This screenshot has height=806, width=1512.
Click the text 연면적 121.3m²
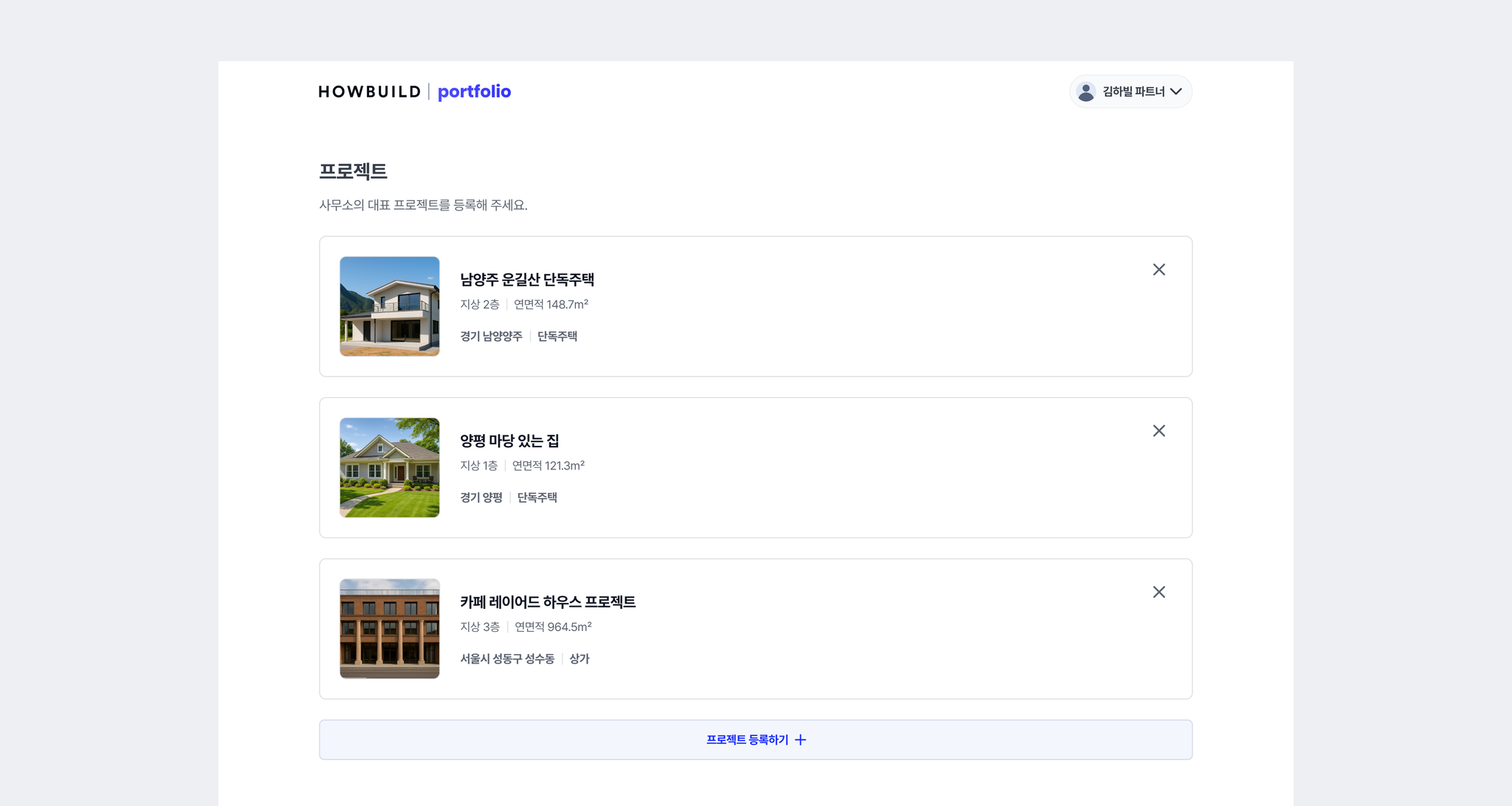coord(549,466)
